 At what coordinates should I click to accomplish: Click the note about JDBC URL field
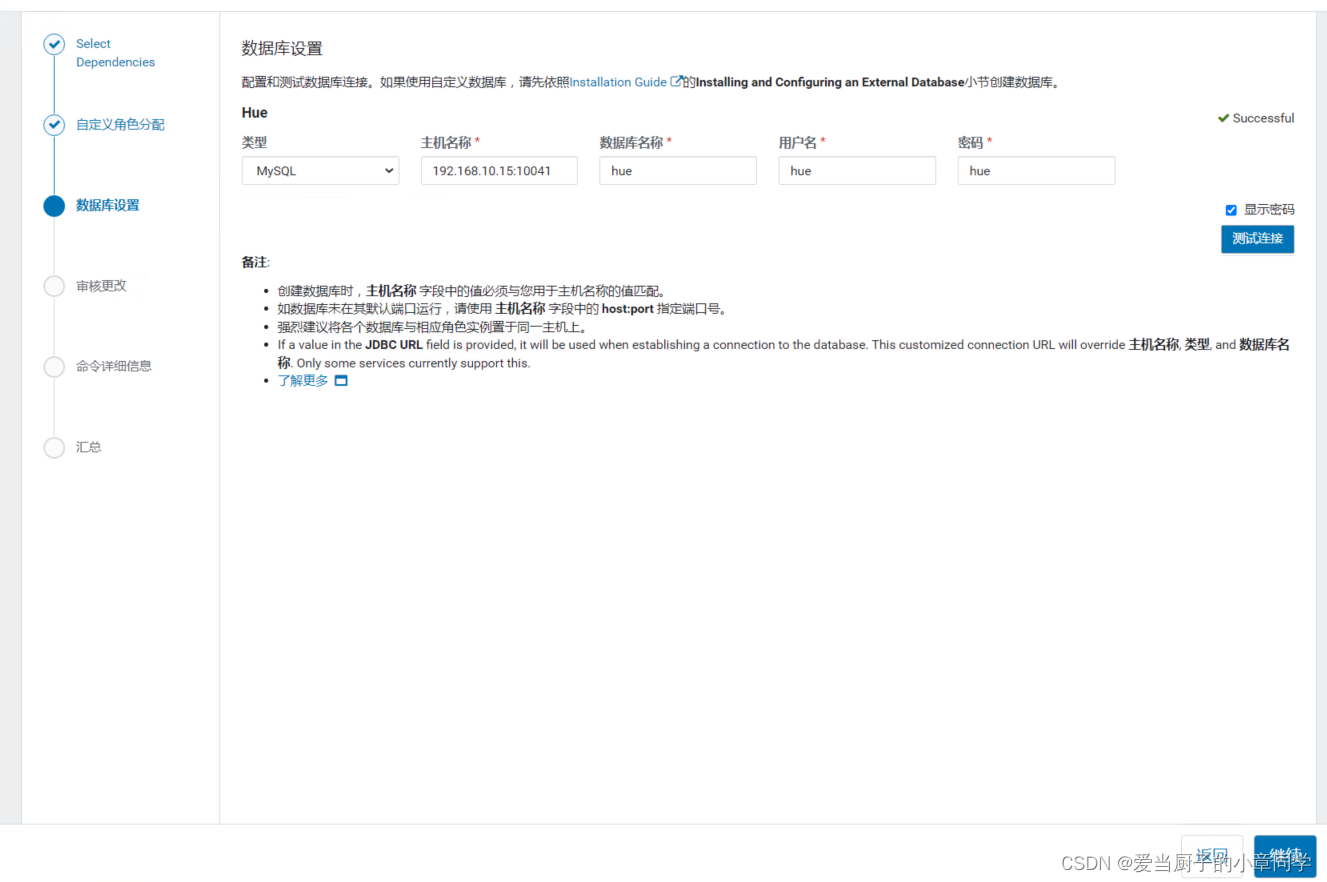[783, 354]
